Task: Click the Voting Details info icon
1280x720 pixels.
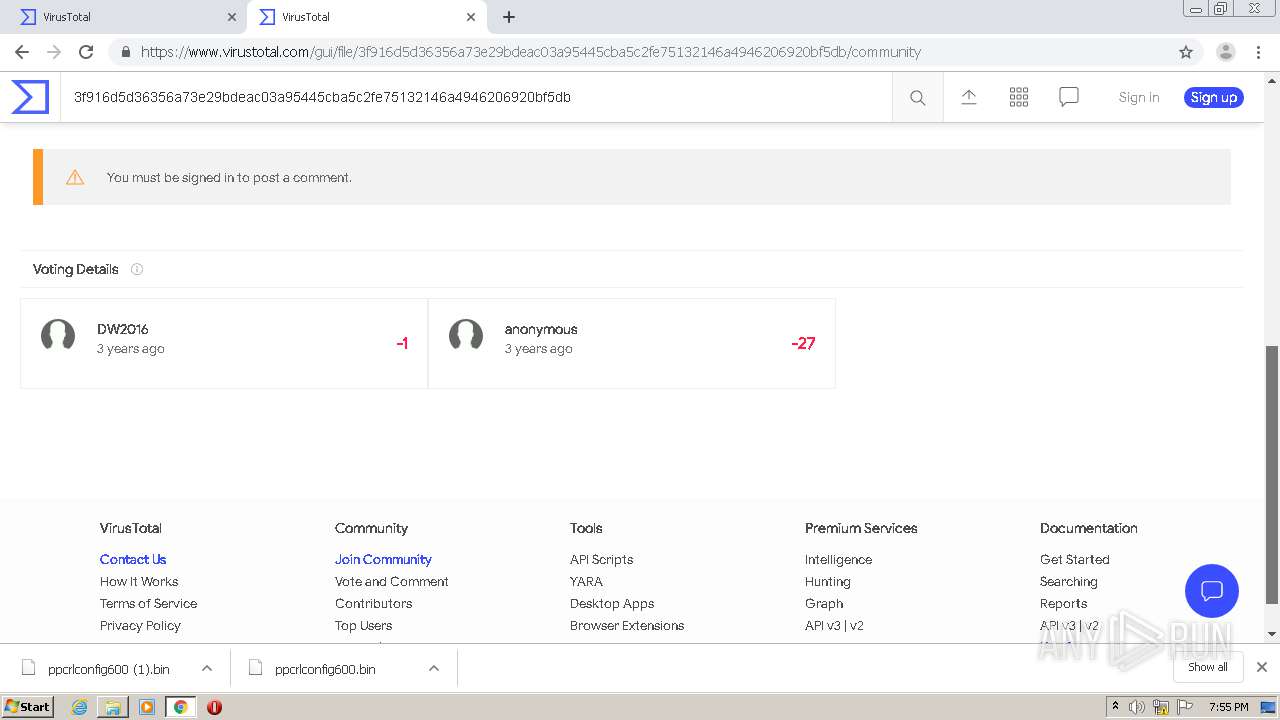Action: pyautogui.click(x=137, y=269)
